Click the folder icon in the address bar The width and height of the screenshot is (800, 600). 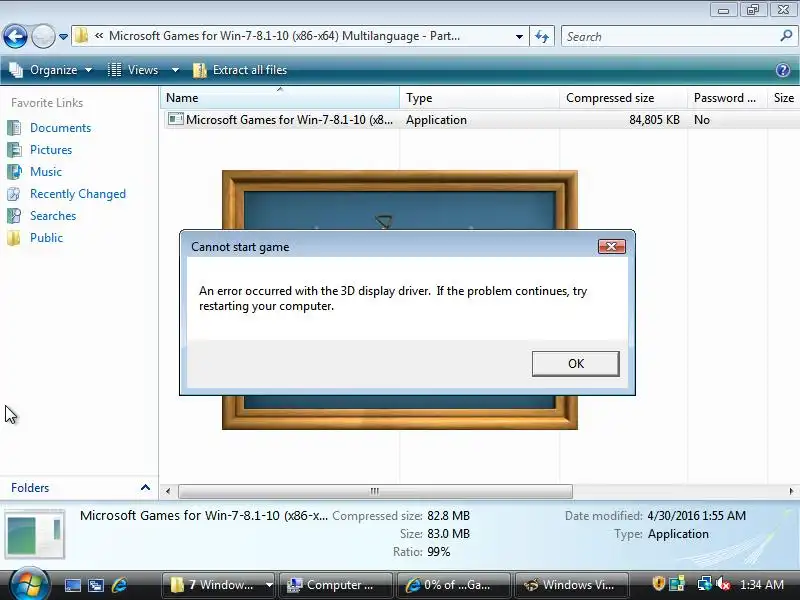tap(81, 36)
